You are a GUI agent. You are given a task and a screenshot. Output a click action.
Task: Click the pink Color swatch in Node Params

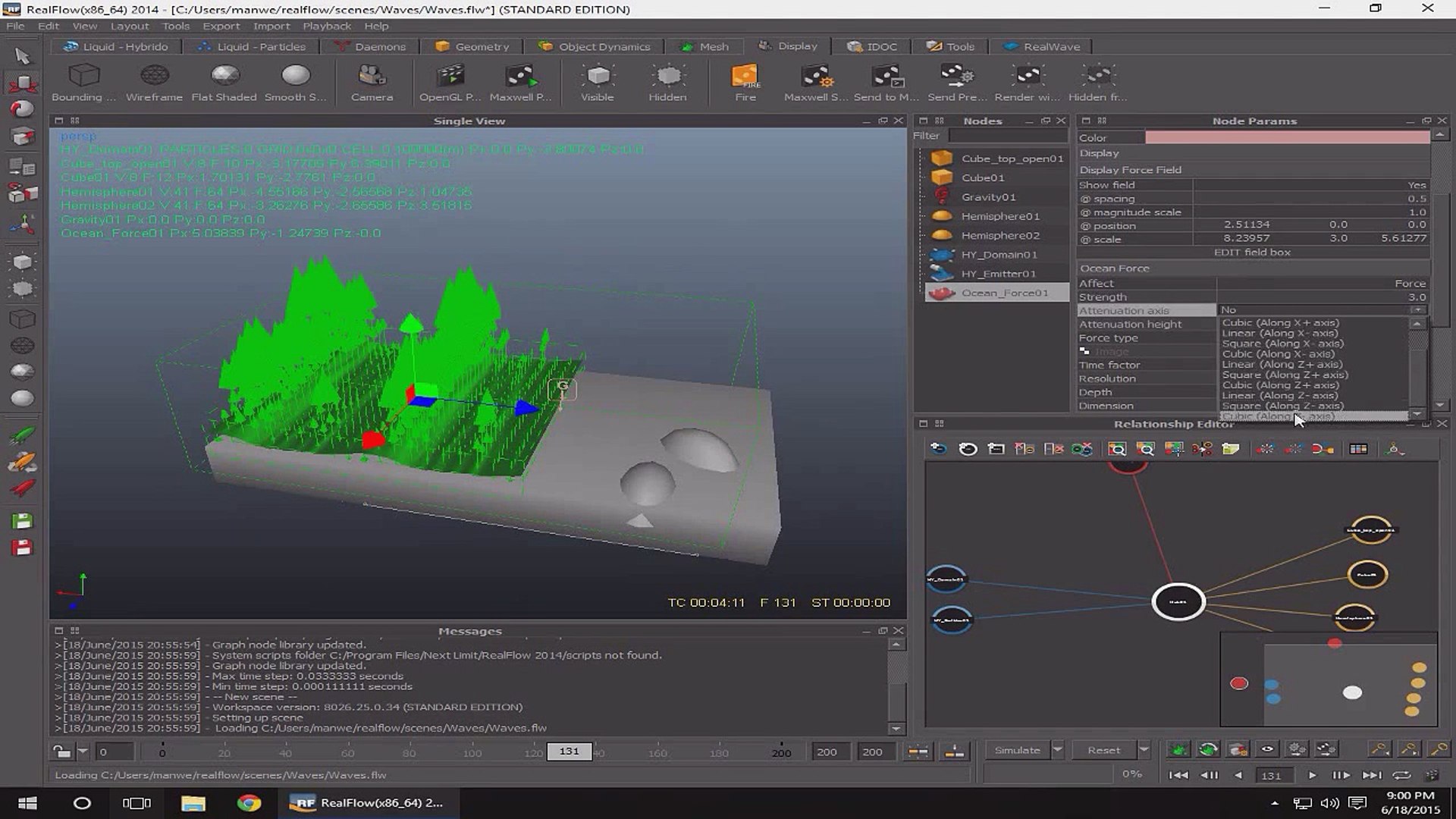pos(1289,137)
